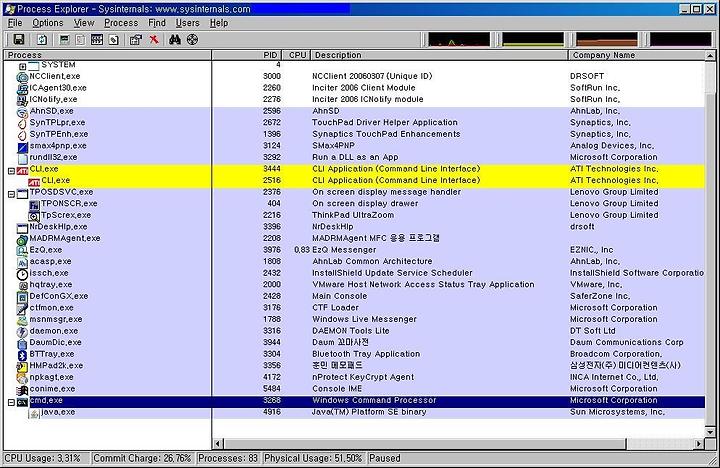
Task: Sort by the CPU column header
Action: pyautogui.click(x=297, y=55)
